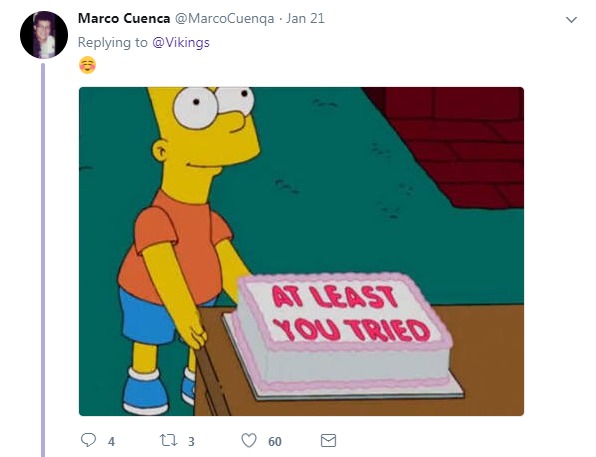Click the 'Replying to' text label

(x=113, y=42)
